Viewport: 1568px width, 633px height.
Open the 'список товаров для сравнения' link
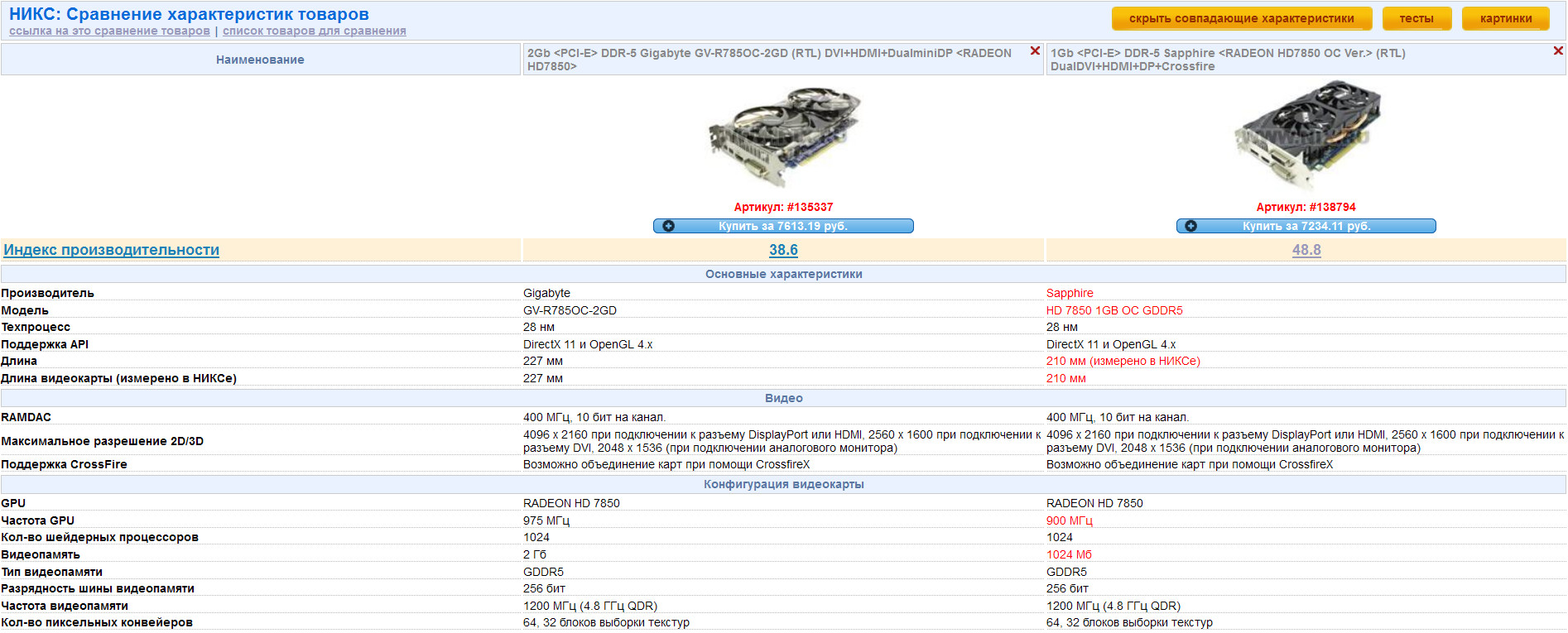click(315, 31)
